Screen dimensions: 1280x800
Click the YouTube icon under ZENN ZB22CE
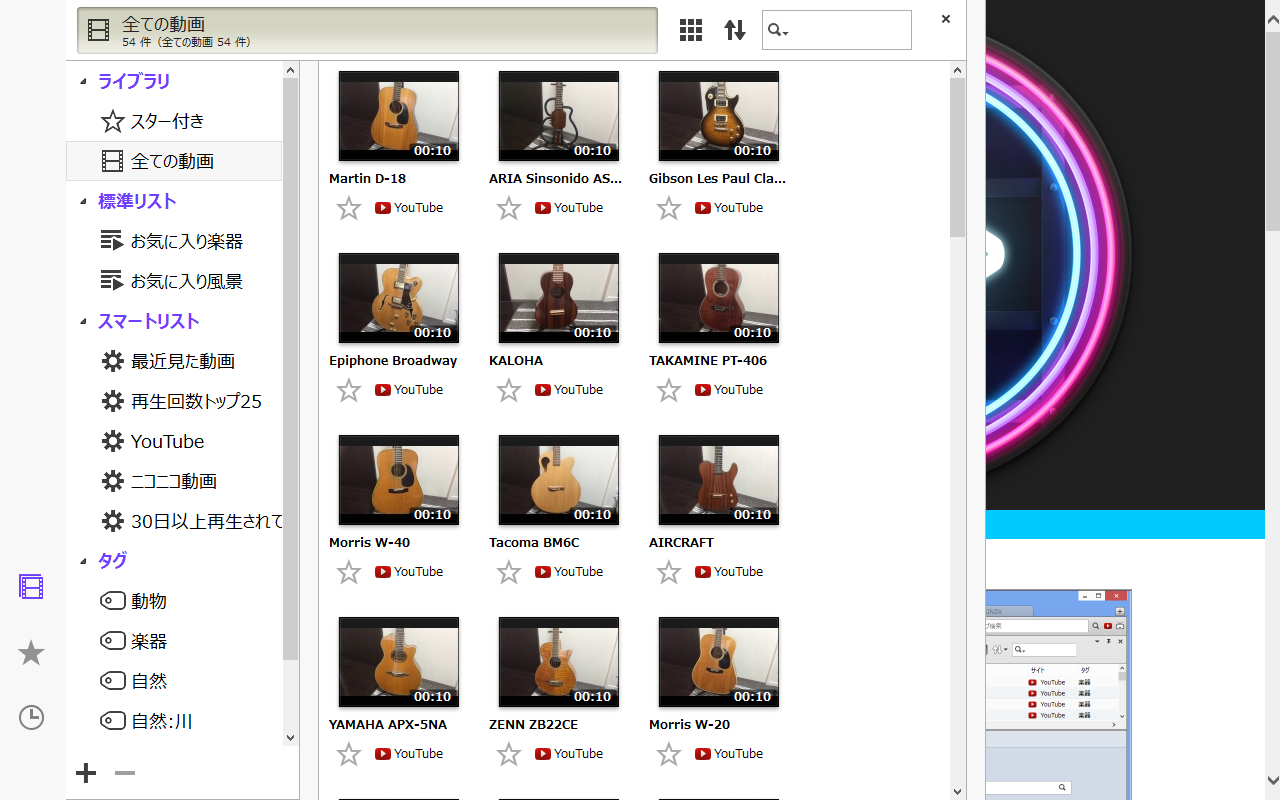coord(543,754)
